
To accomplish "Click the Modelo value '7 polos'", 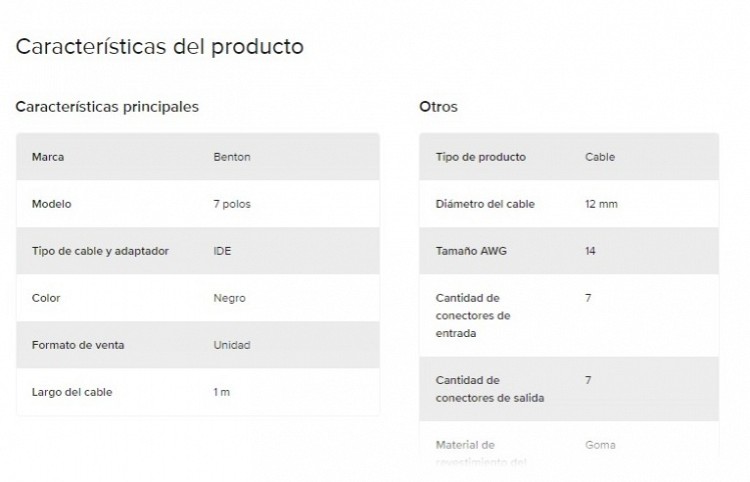I will click(232, 204).
